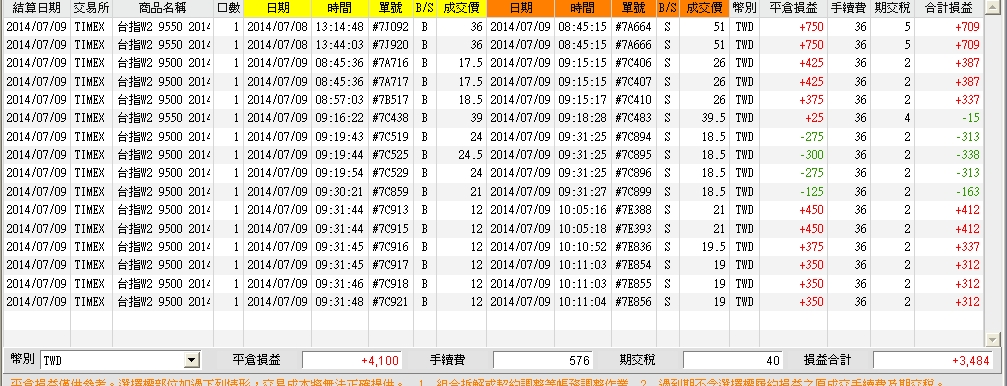Click sell price 19.5 cell

click(704, 247)
